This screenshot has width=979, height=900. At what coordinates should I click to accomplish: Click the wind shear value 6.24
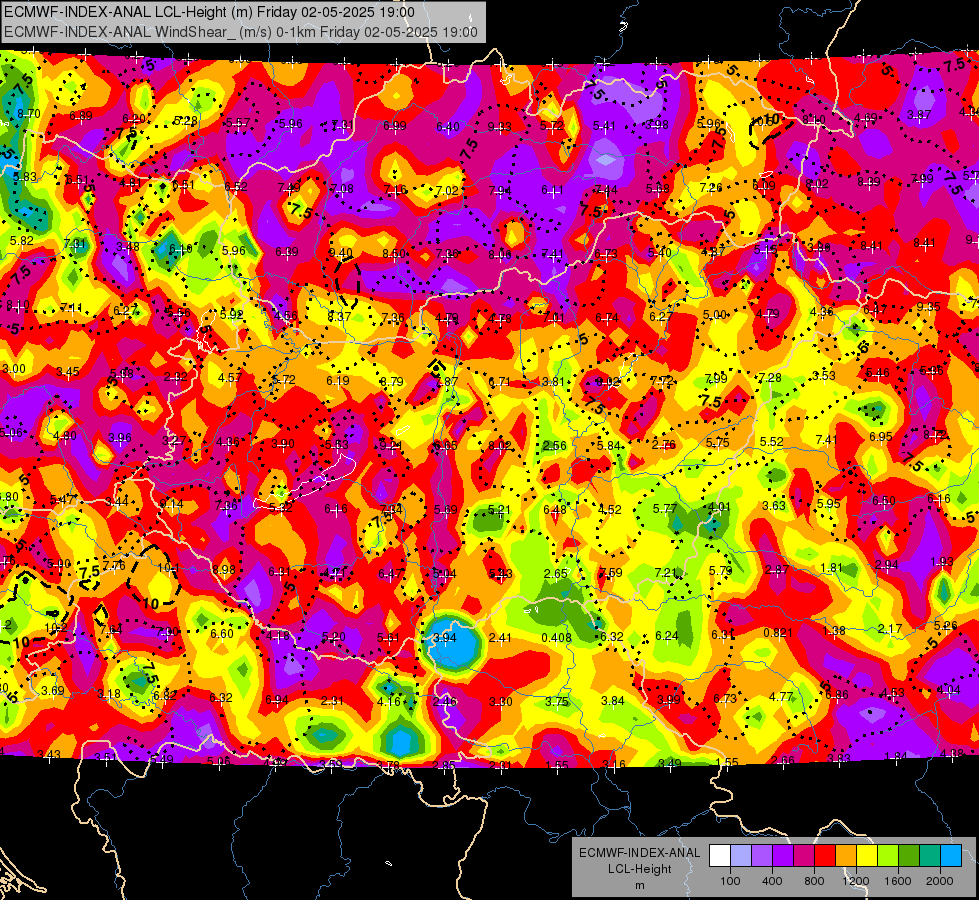pyautogui.click(x=667, y=636)
